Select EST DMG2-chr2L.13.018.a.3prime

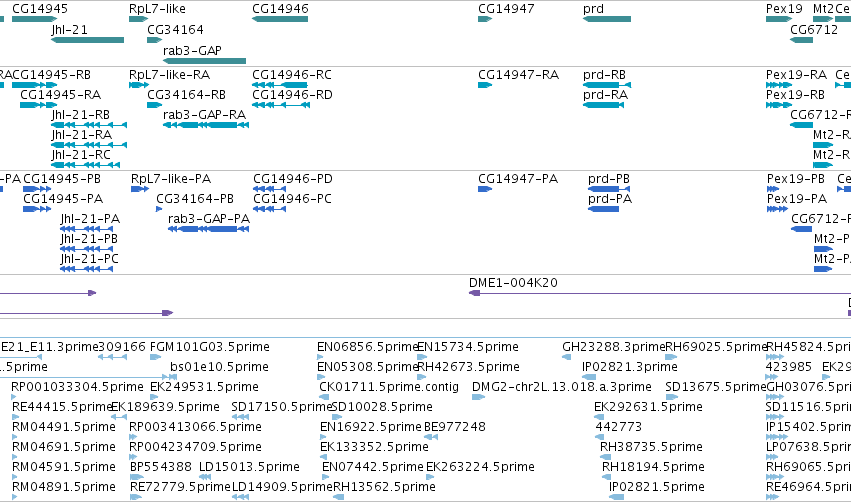pyautogui.click(x=478, y=397)
